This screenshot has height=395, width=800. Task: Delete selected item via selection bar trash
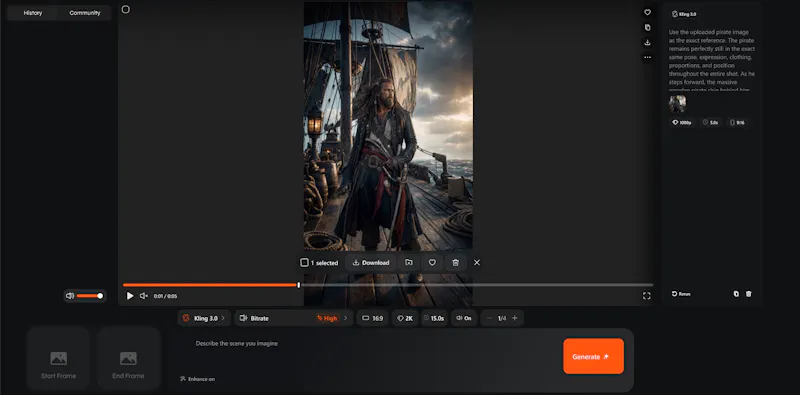[456, 262]
